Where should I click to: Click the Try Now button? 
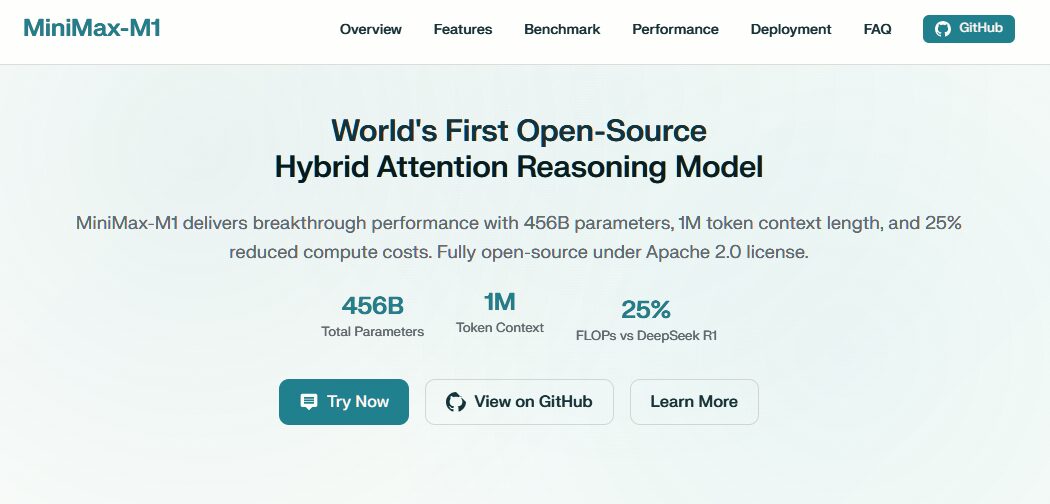click(x=344, y=402)
